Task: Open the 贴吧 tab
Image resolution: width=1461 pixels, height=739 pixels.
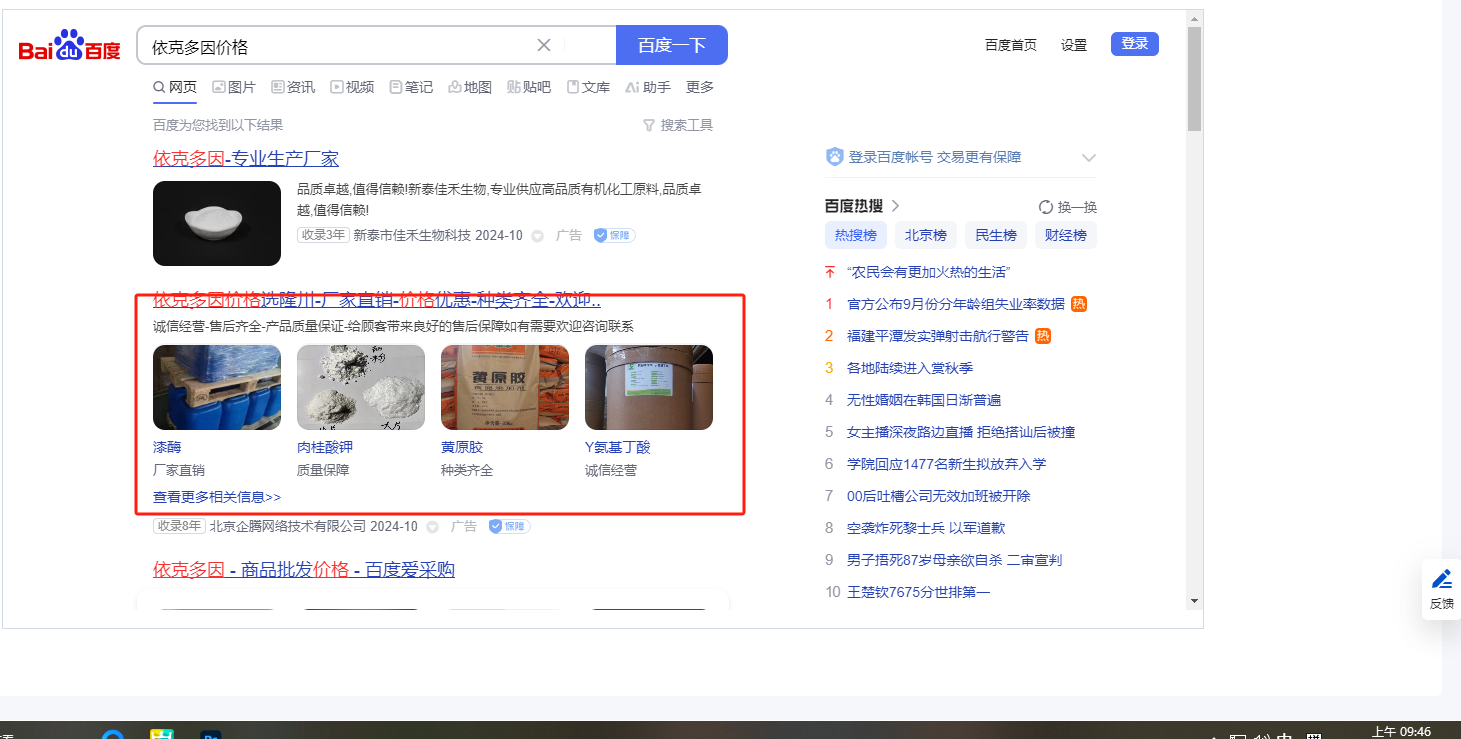Action: 529,87
